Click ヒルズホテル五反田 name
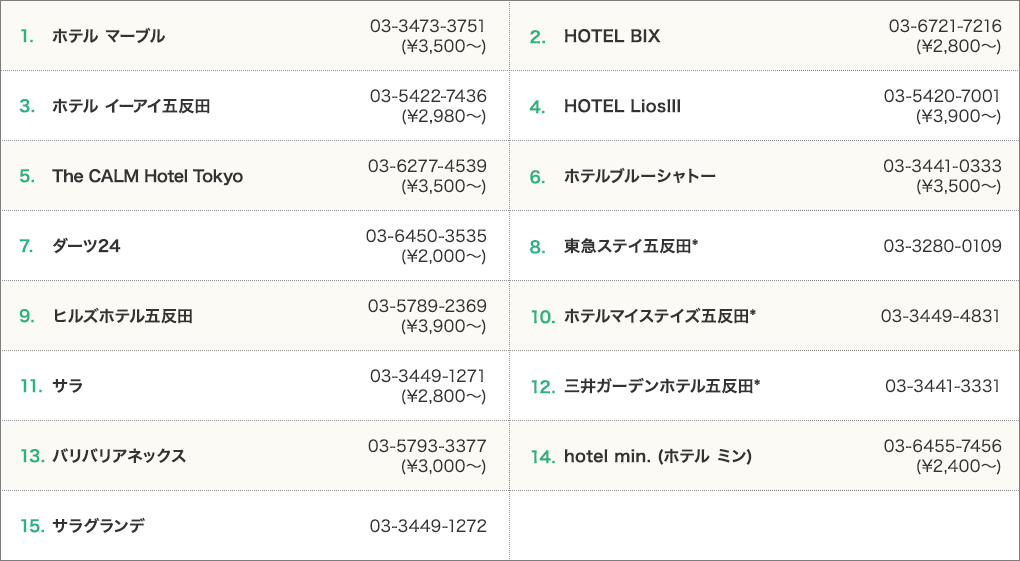The image size is (1020, 561). pyautogui.click(x=122, y=316)
